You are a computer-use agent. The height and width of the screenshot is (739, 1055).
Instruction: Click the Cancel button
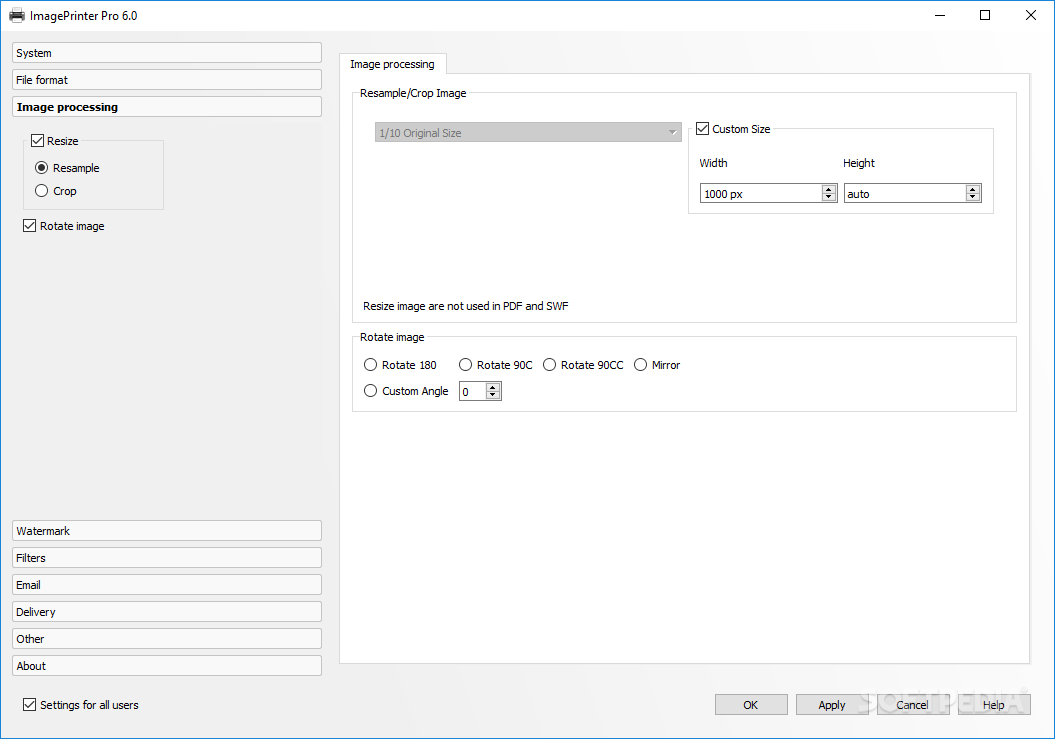(913, 704)
